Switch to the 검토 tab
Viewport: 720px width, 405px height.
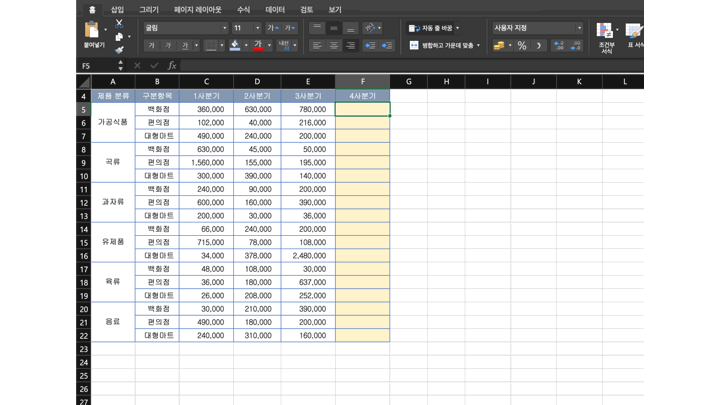306,9
